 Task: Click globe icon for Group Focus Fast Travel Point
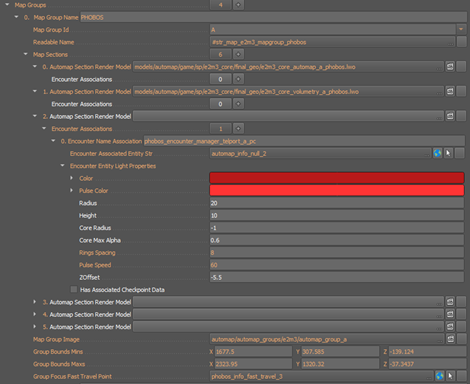point(440,376)
